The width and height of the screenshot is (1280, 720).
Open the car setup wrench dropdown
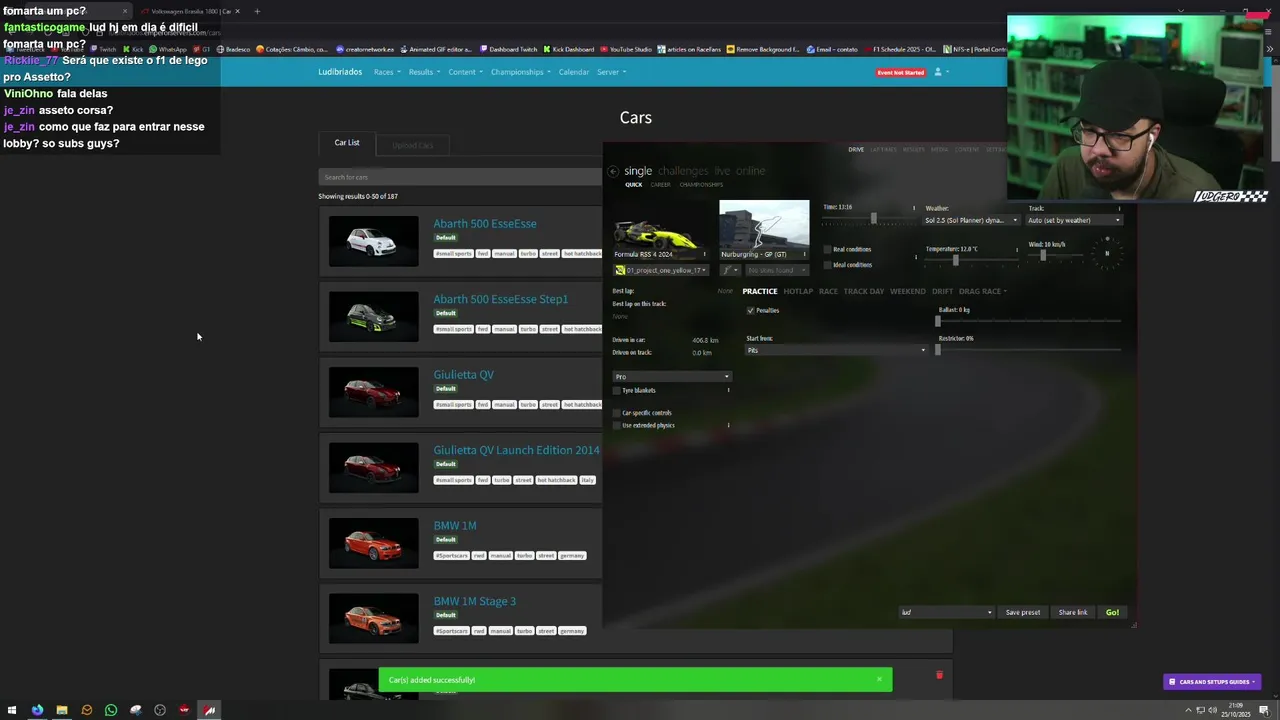coord(730,270)
